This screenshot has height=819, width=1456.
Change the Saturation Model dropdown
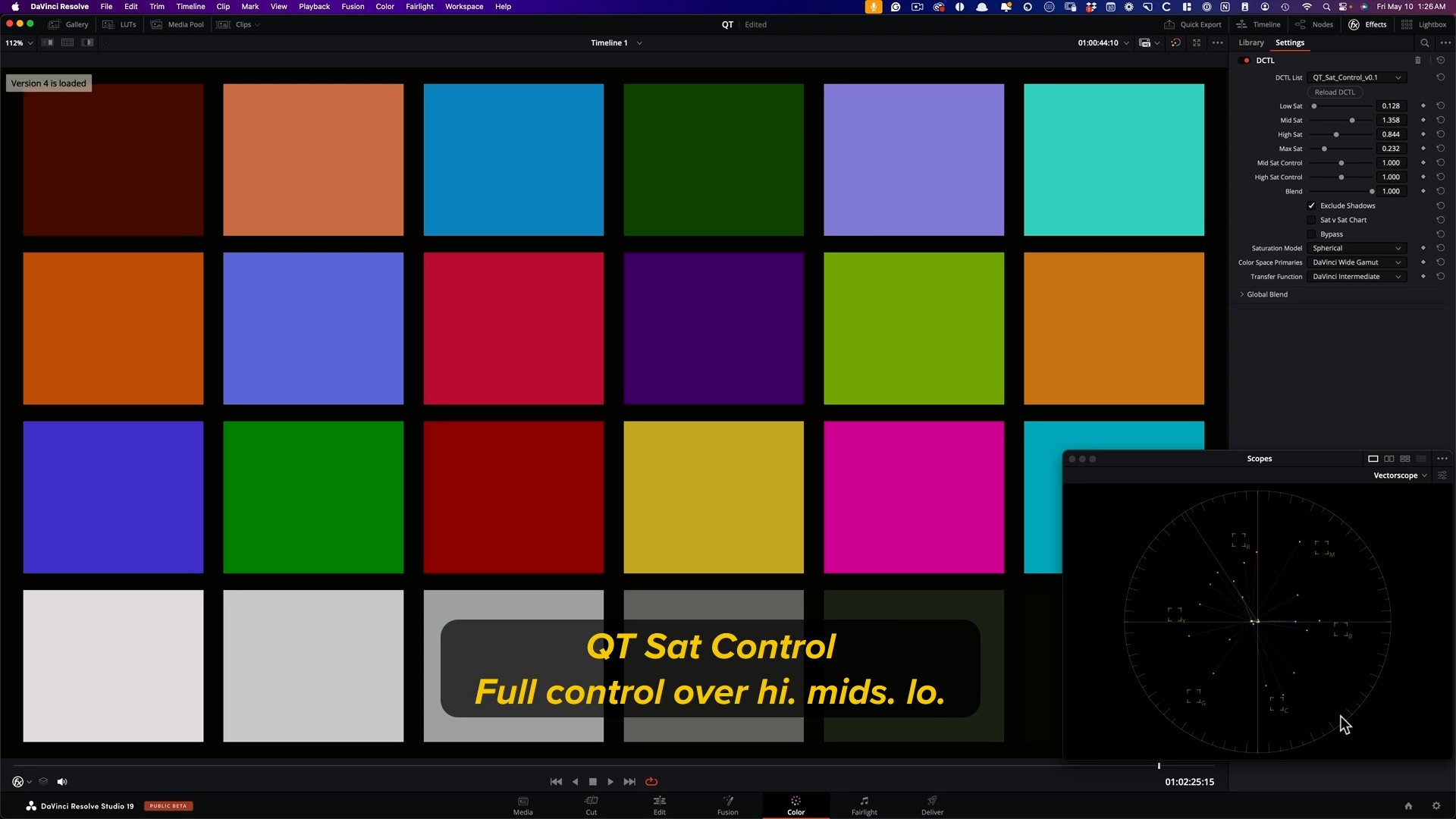1357,248
